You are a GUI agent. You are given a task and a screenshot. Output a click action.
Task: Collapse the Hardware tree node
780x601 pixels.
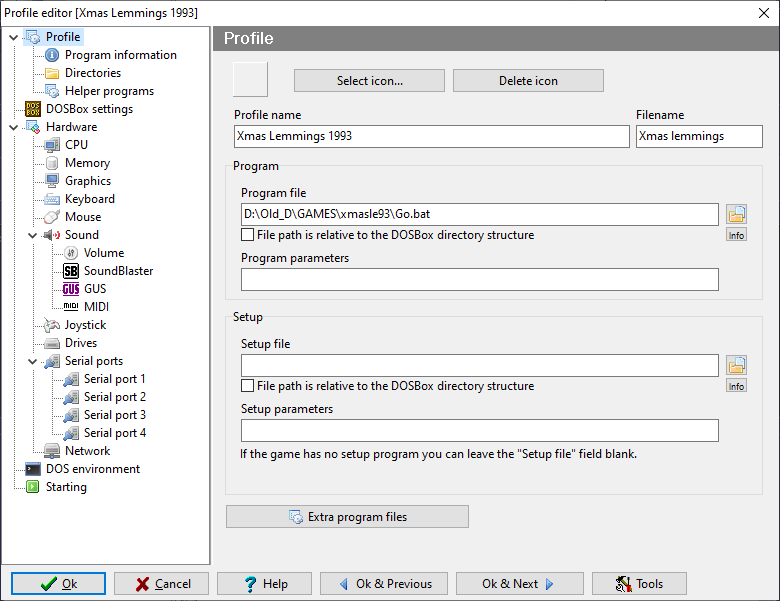tap(14, 127)
